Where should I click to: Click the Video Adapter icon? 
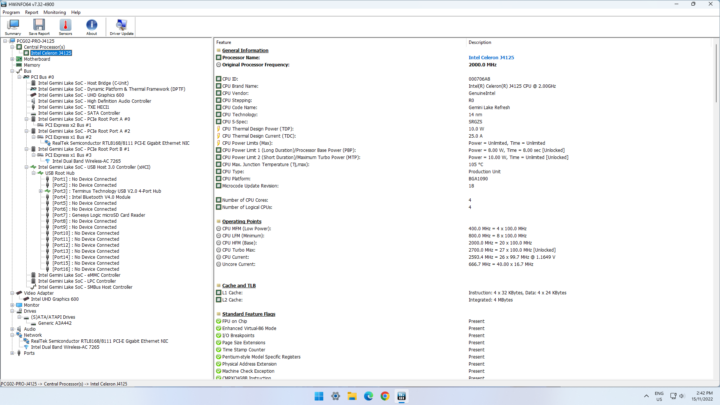[x=19, y=293]
